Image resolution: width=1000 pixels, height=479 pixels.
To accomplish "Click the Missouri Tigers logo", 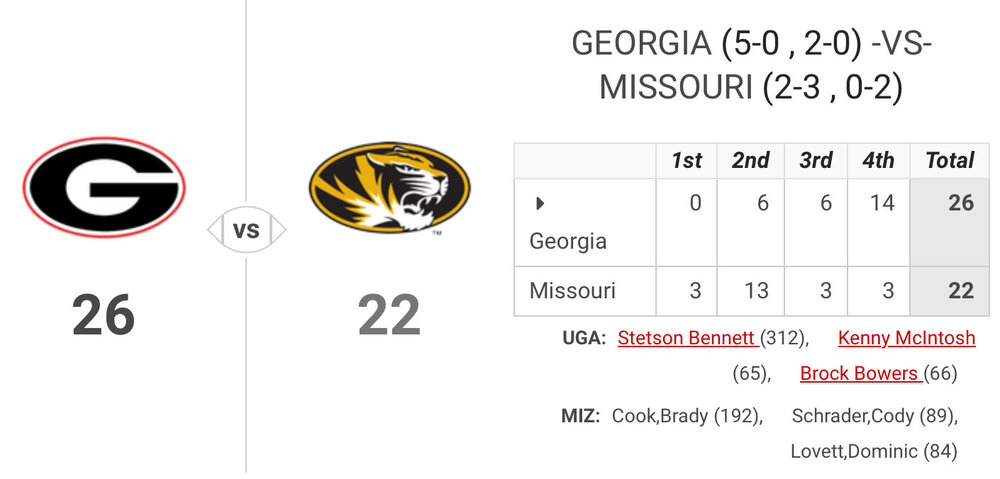I will 389,187.
